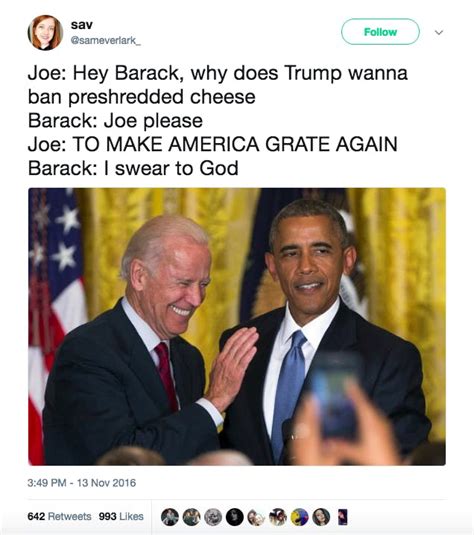474x535 pixels.
Task: View the 642 Retweets list
Action: (x=59, y=516)
